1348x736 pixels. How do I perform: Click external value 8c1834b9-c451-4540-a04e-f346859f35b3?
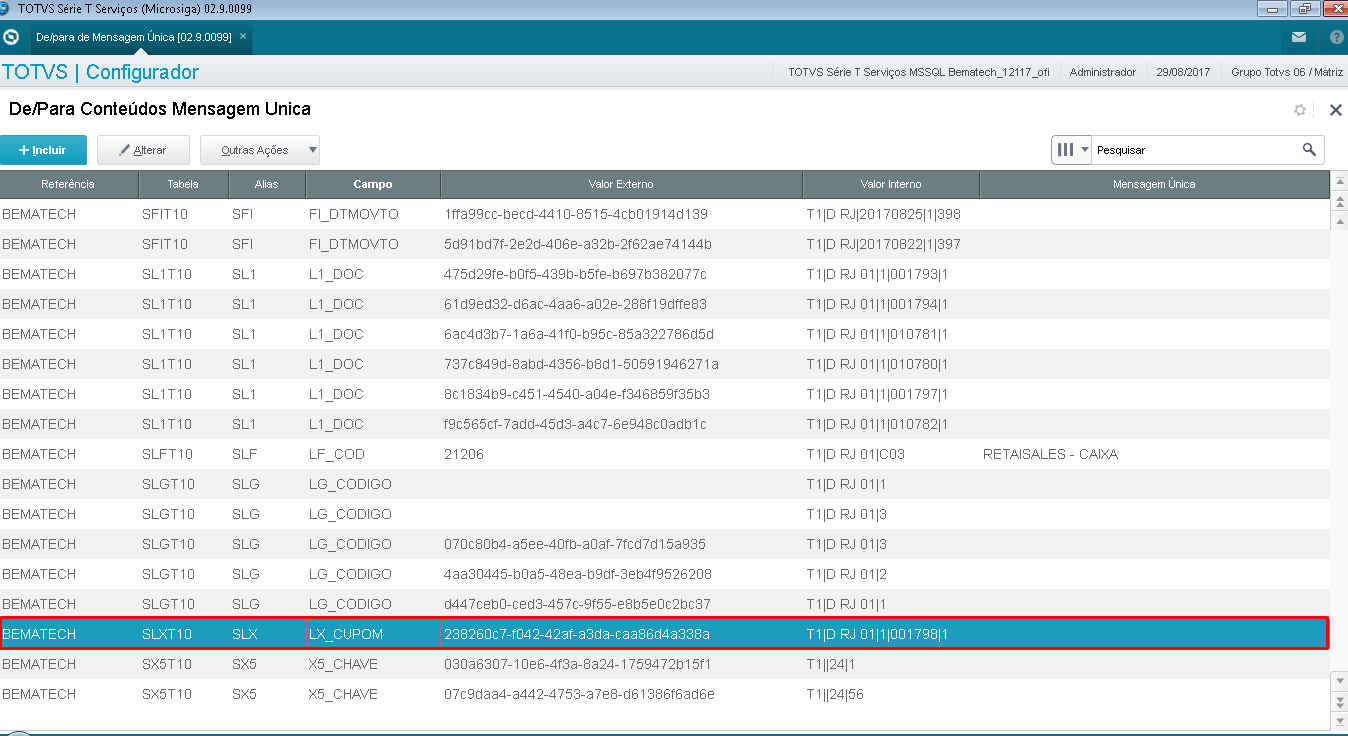(577, 394)
